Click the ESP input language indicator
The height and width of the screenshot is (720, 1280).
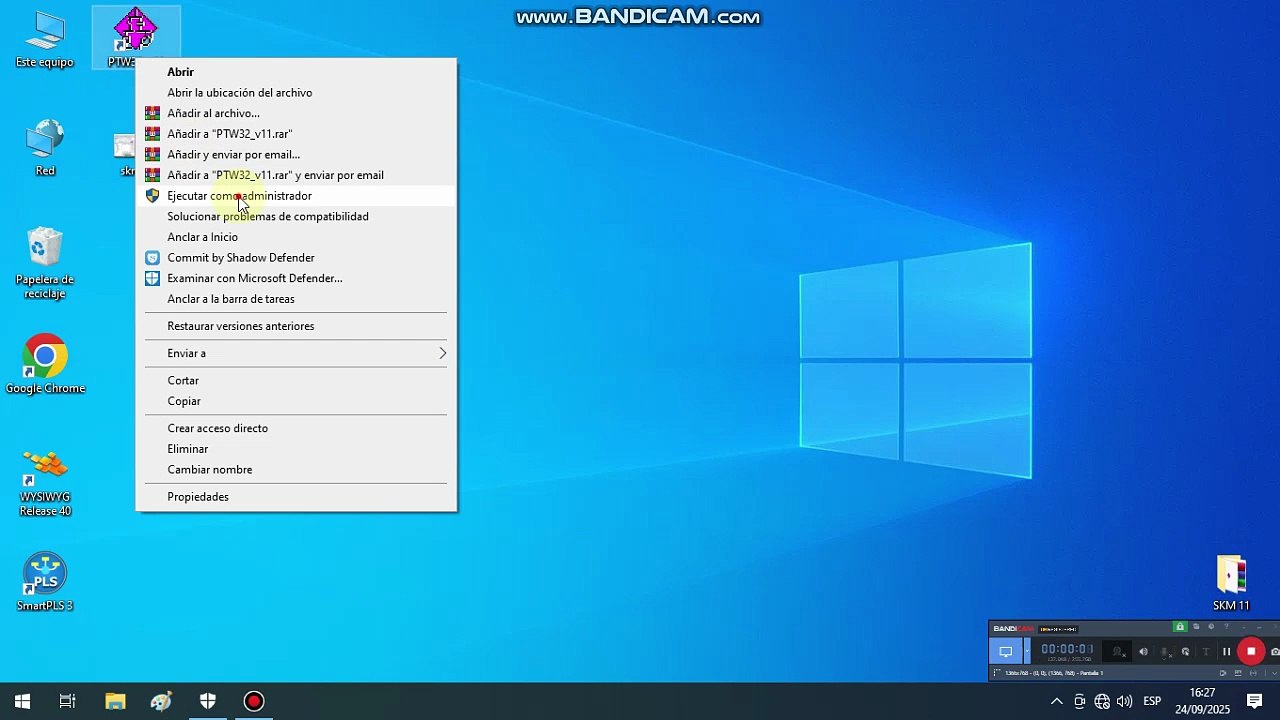coord(1152,702)
